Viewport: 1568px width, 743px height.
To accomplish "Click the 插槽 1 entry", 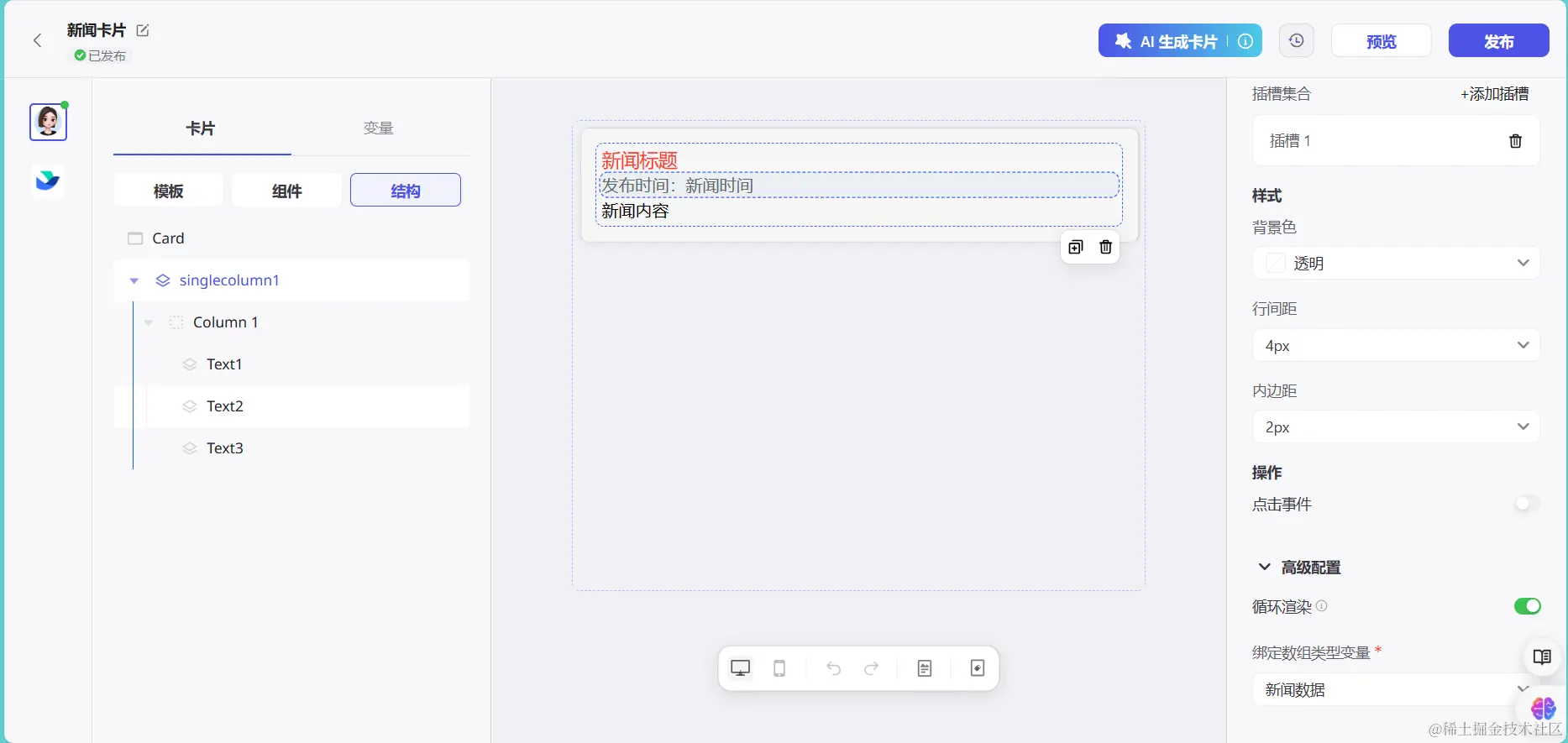I will pos(1396,141).
